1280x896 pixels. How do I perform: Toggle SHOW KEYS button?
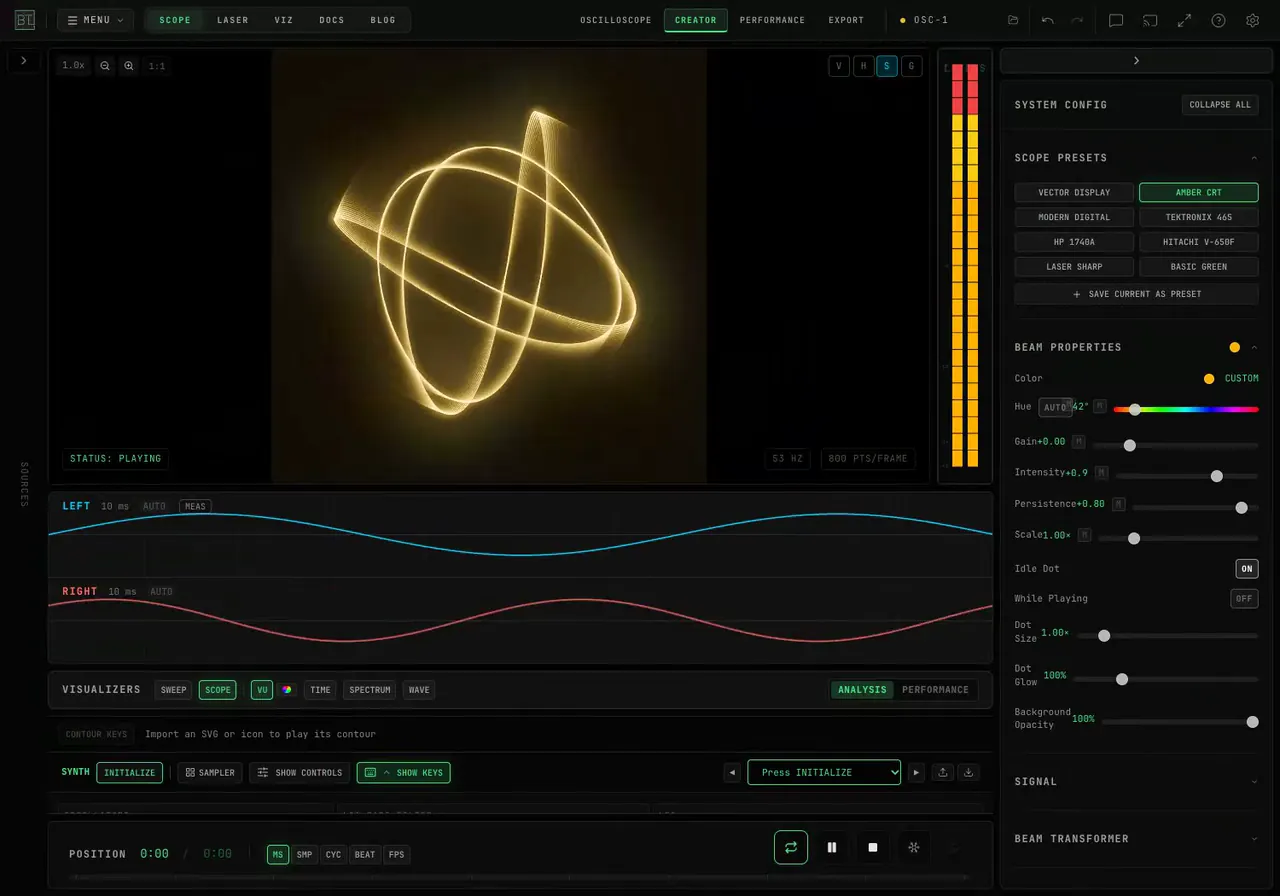point(403,772)
